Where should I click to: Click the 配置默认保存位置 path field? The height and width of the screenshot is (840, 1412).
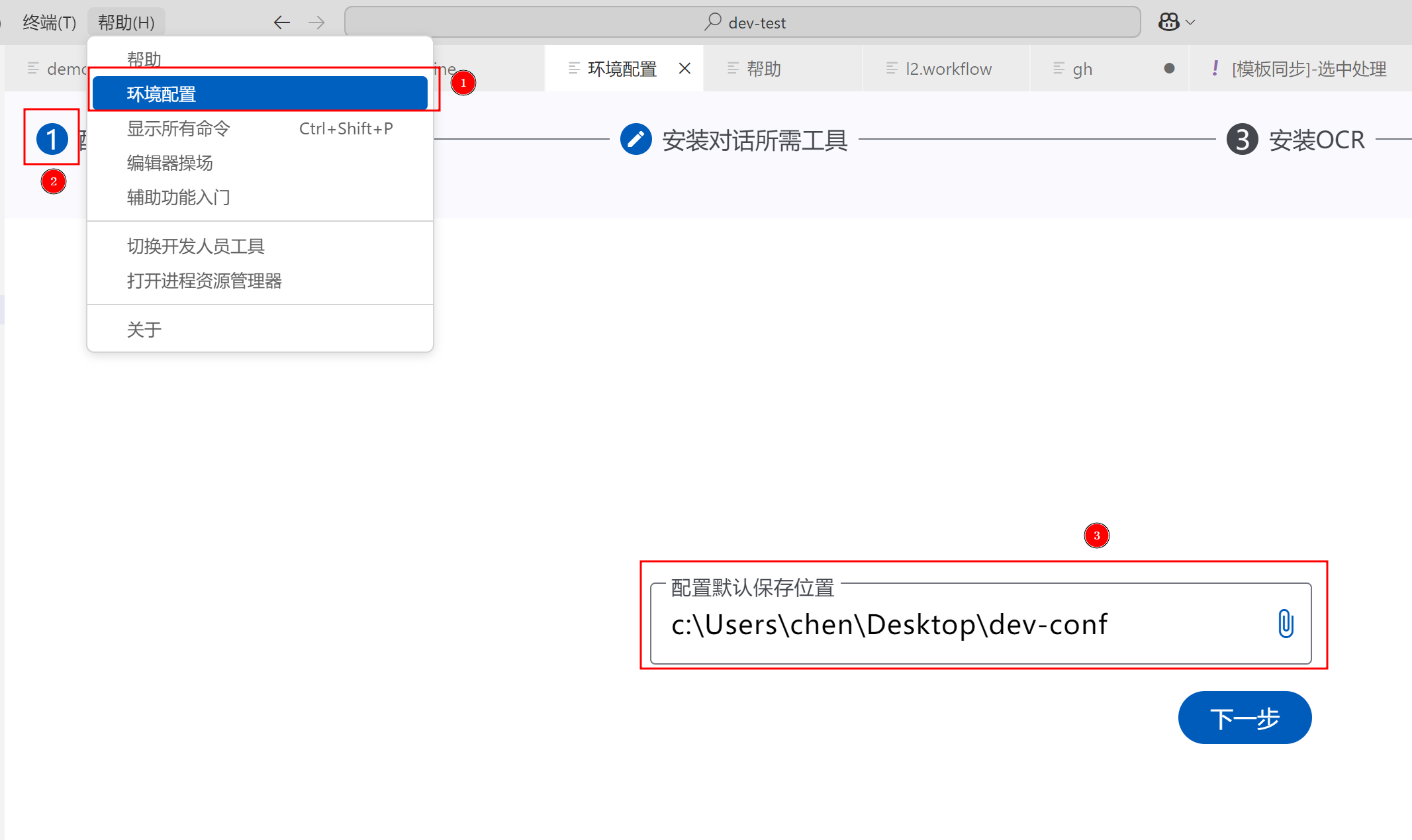[960, 624]
